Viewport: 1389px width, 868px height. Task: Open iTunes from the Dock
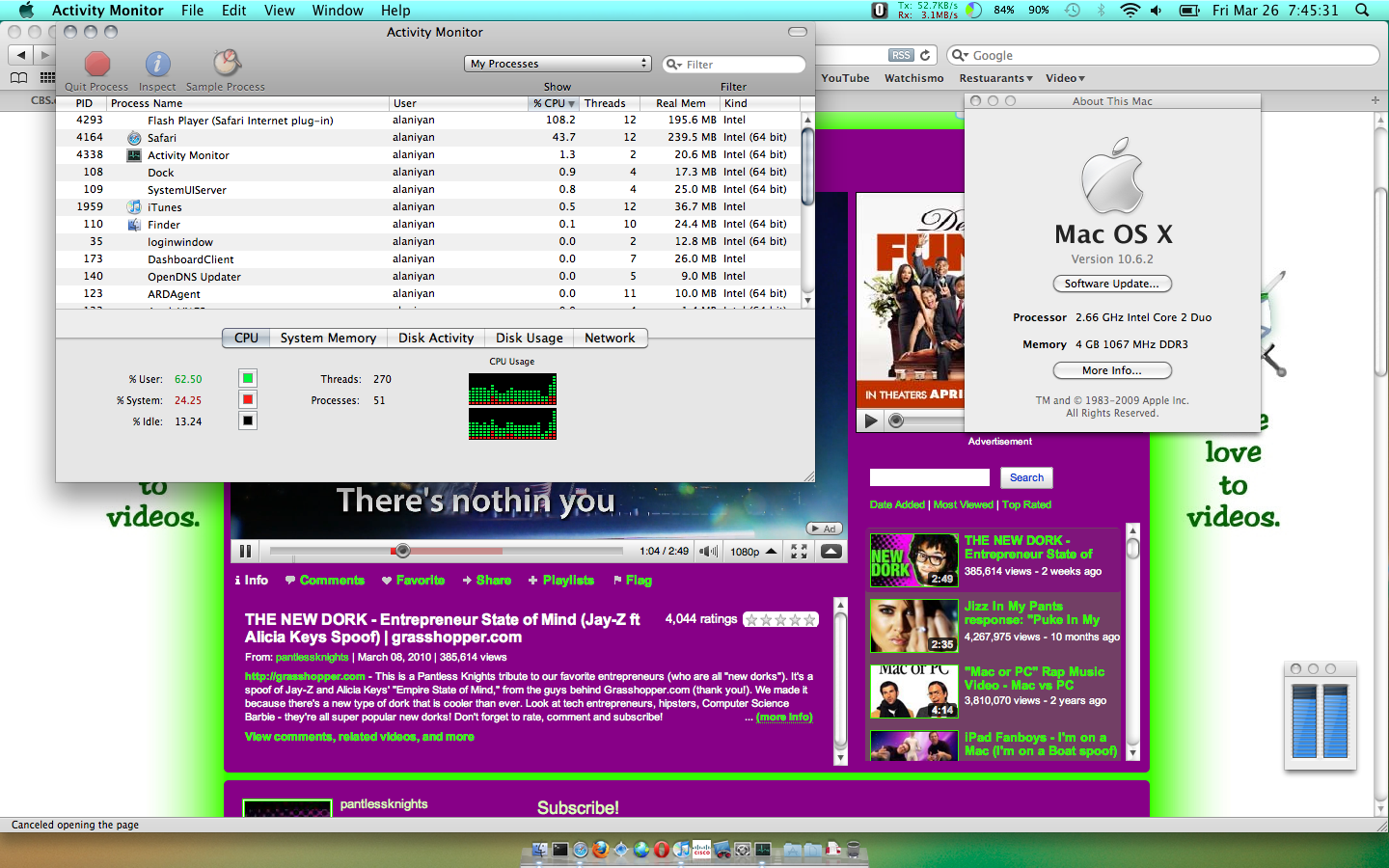click(681, 850)
